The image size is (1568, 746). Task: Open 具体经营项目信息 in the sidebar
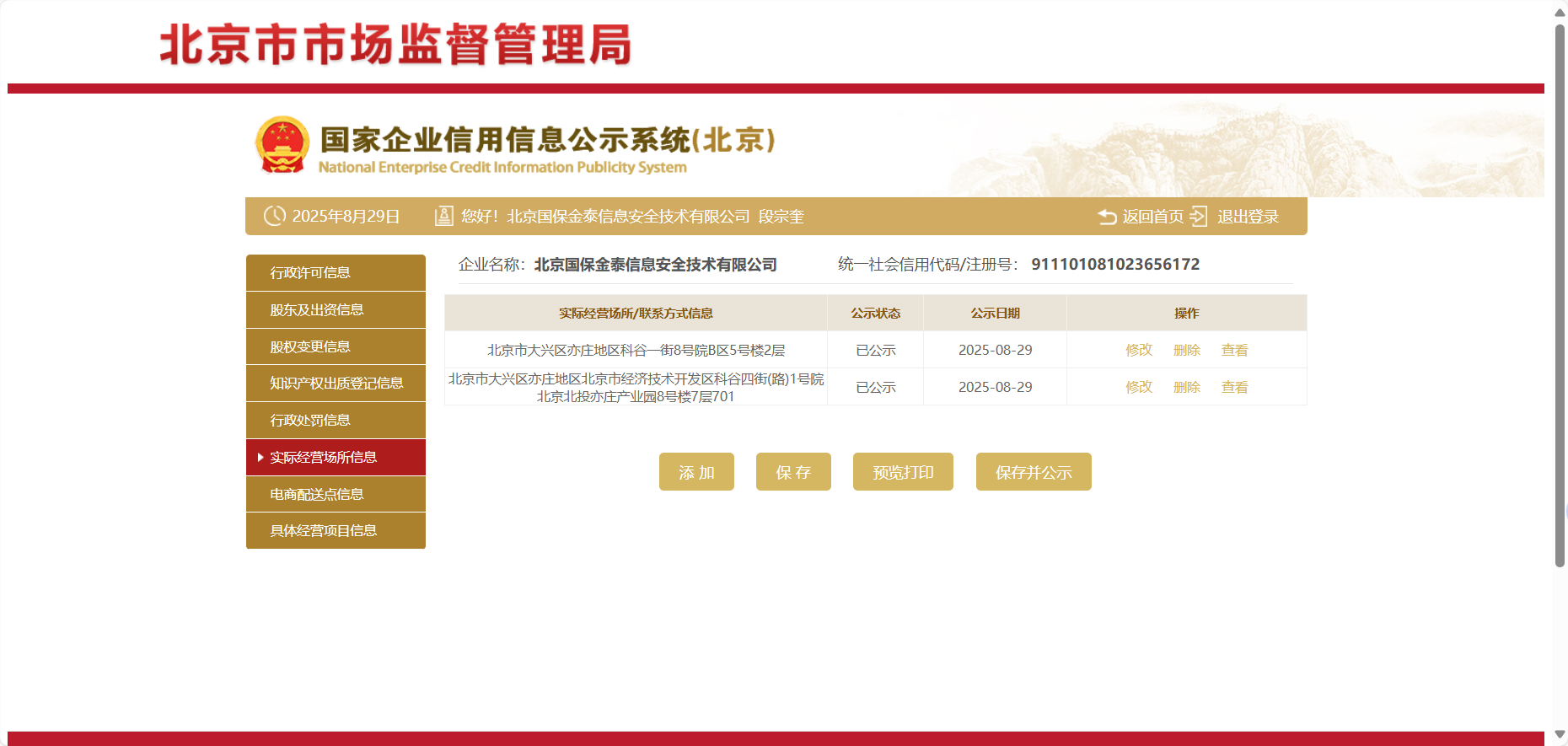point(336,531)
